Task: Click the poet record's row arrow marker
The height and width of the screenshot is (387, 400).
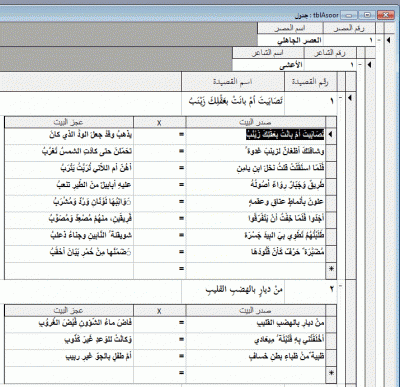Action: (369, 65)
